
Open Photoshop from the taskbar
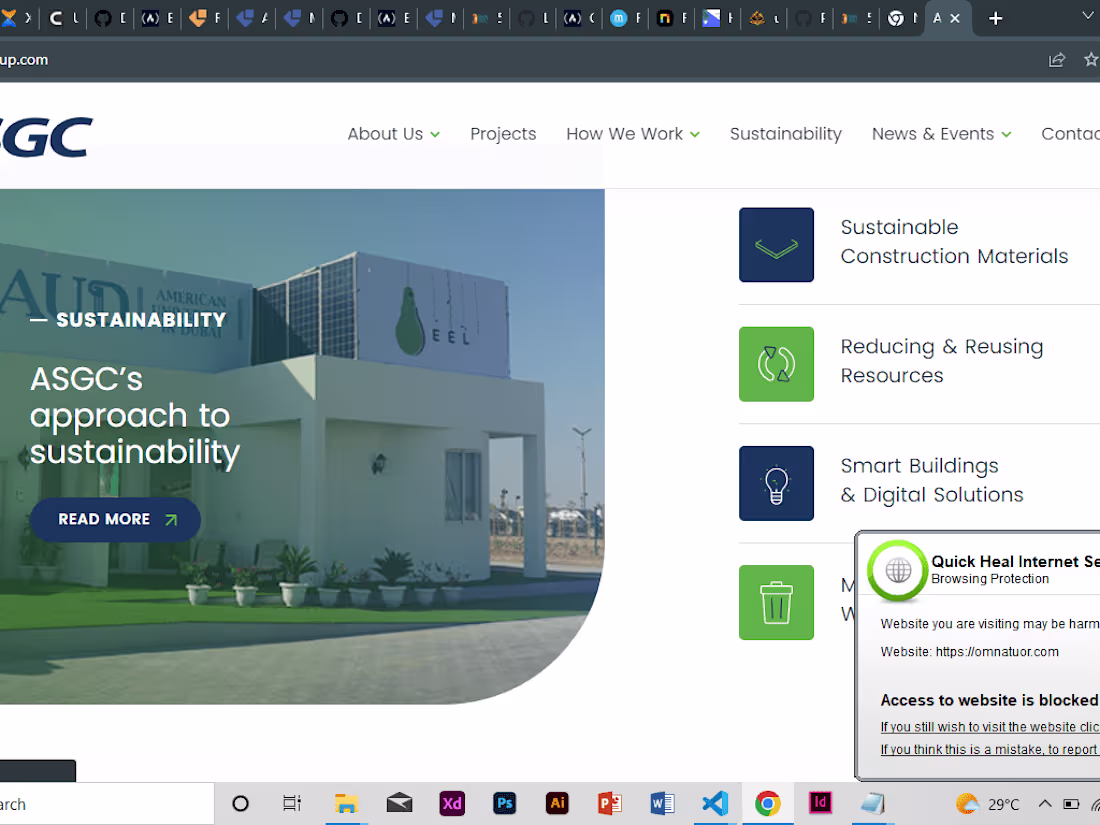click(504, 803)
